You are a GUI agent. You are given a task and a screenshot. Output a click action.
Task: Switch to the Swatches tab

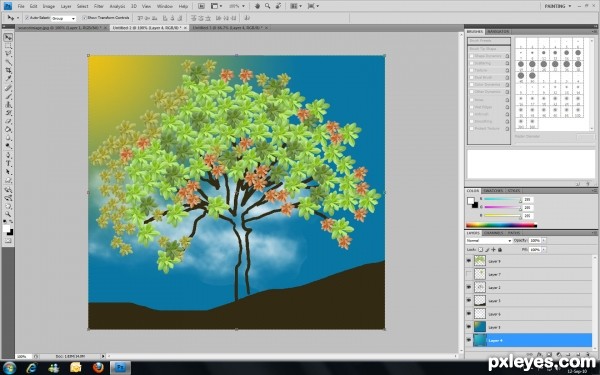pyautogui.click(x=493, y=191)
